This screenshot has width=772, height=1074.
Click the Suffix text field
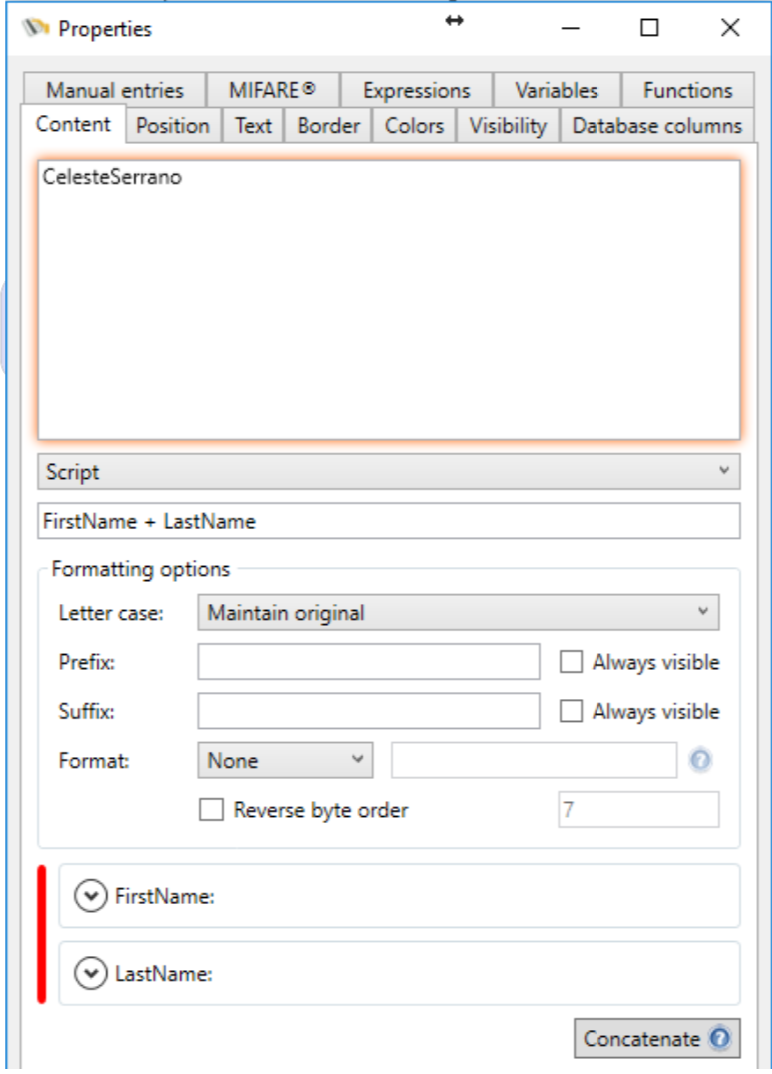click(369, 711)
